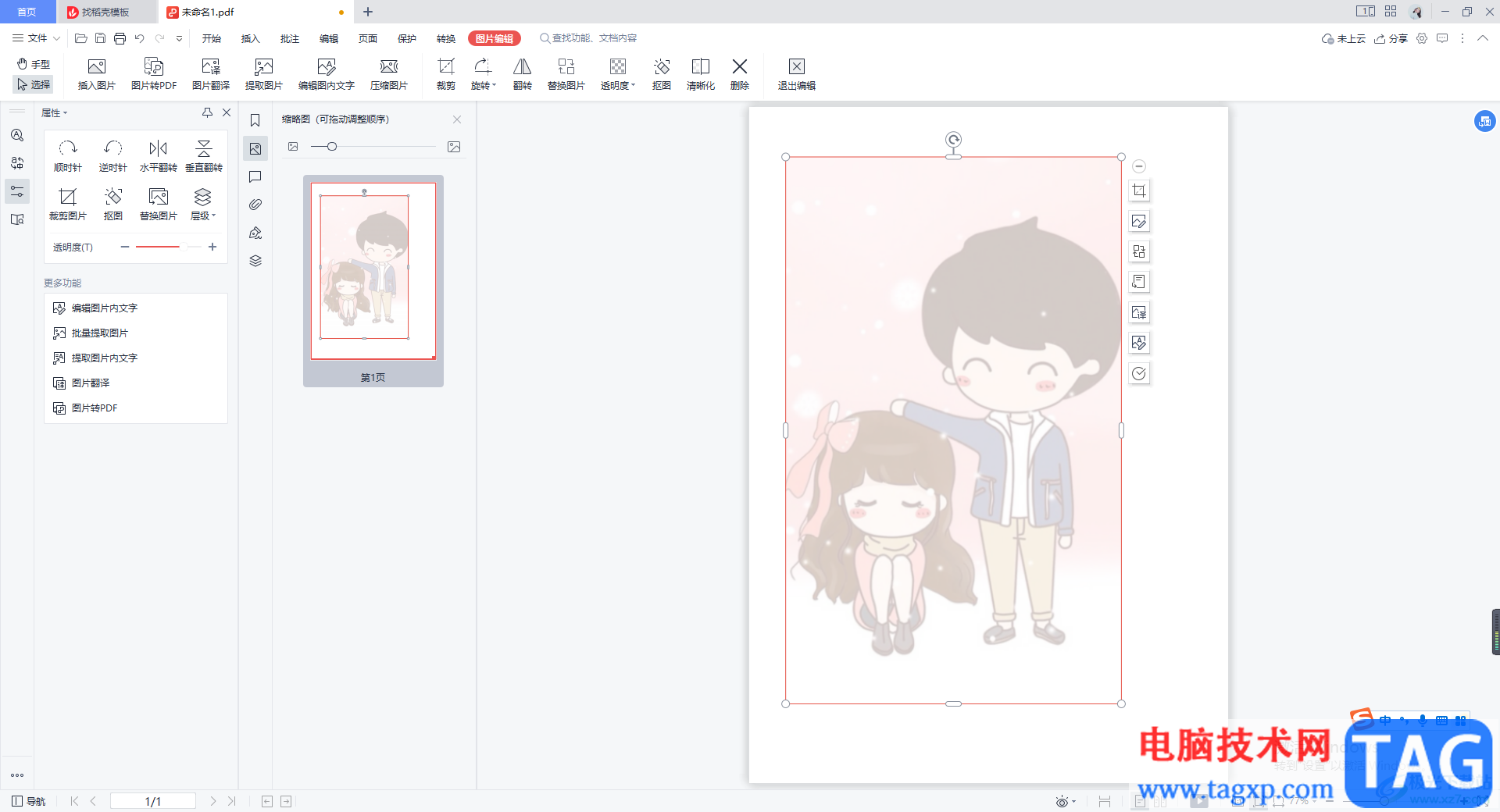Toggle the Navigation (导航) pane in status bar
Image resolution: width=1500 pixels, height=812 pixels.
click(x=29, y=801)
